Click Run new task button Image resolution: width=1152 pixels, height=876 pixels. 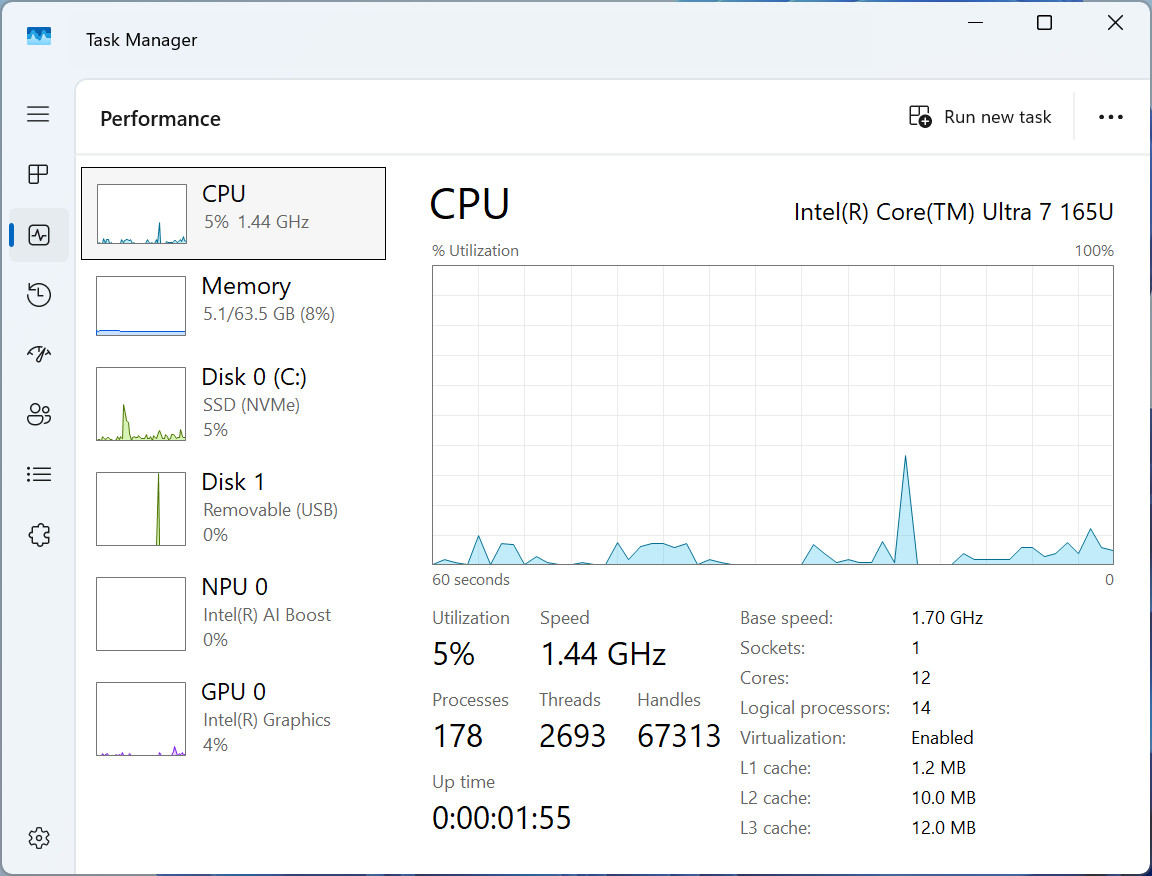[x=979, y=117]
